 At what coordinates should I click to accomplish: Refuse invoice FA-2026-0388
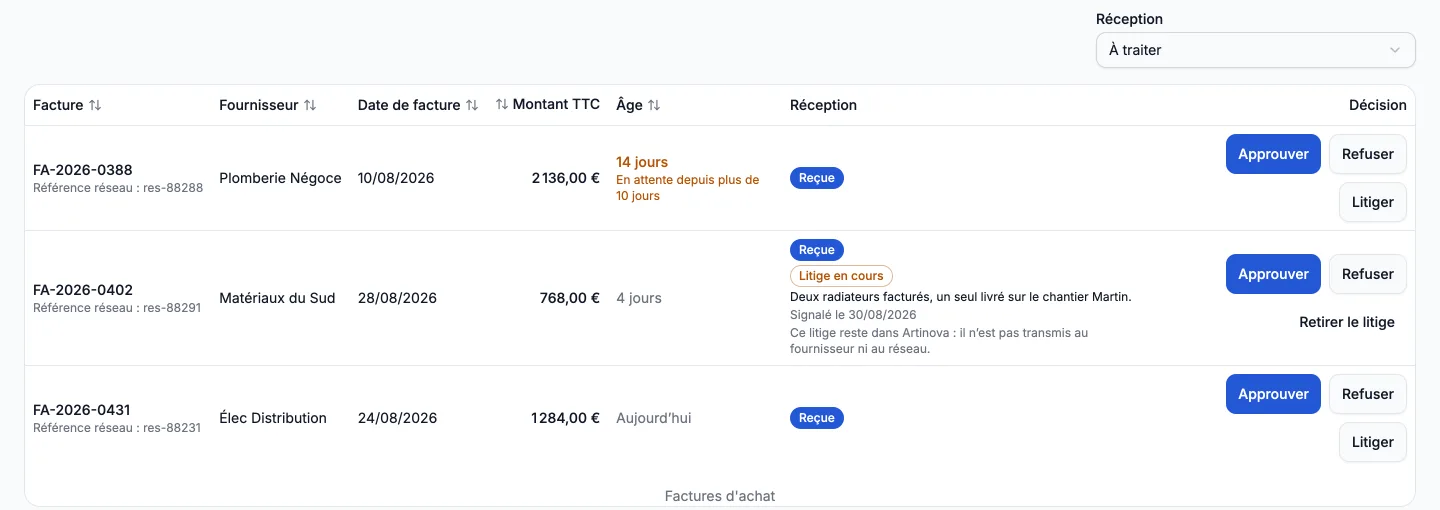point(1367,154)
